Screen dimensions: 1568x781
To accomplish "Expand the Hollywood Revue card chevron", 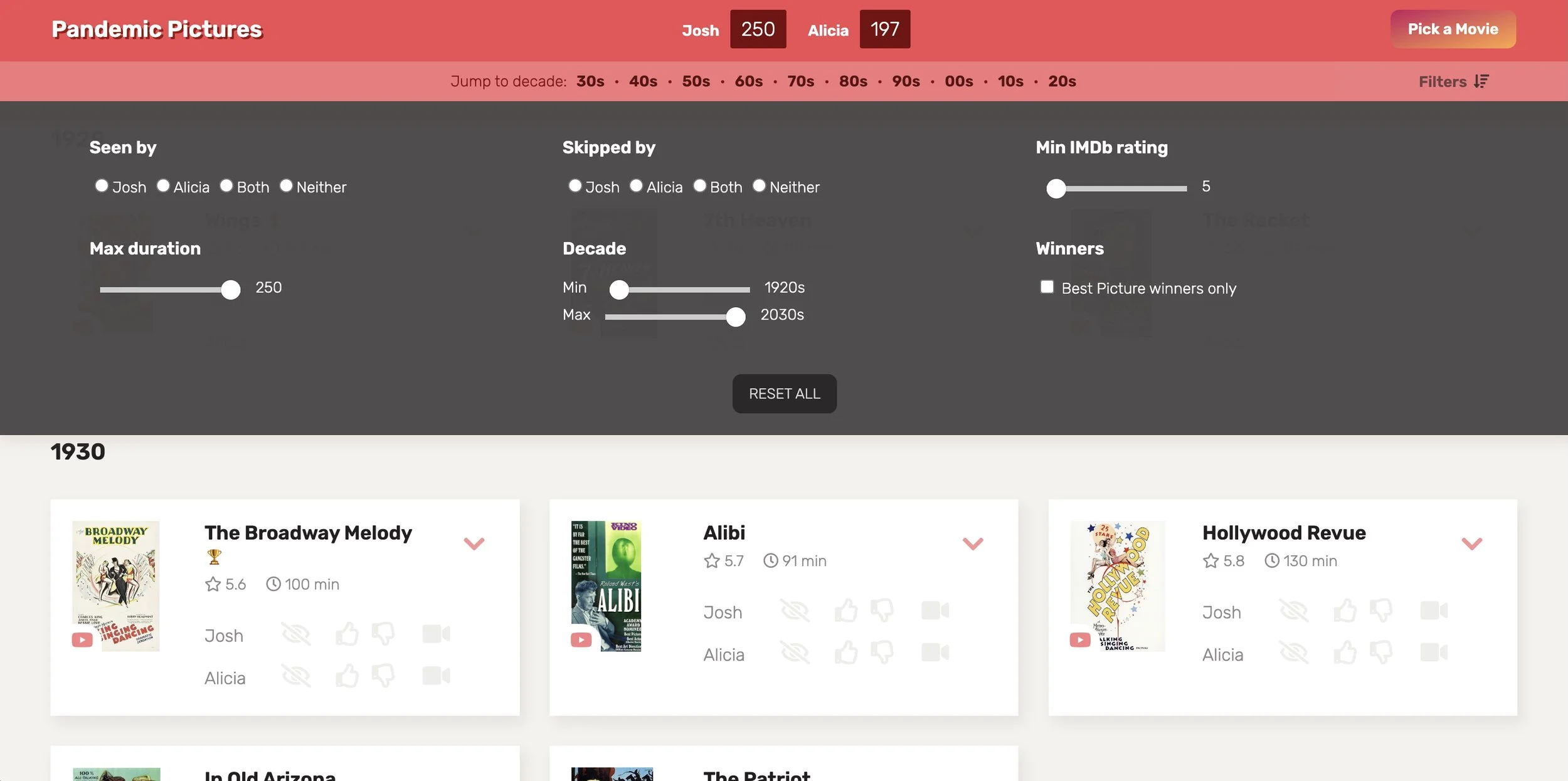I will pyautogui.click(x=1471, y=543).
